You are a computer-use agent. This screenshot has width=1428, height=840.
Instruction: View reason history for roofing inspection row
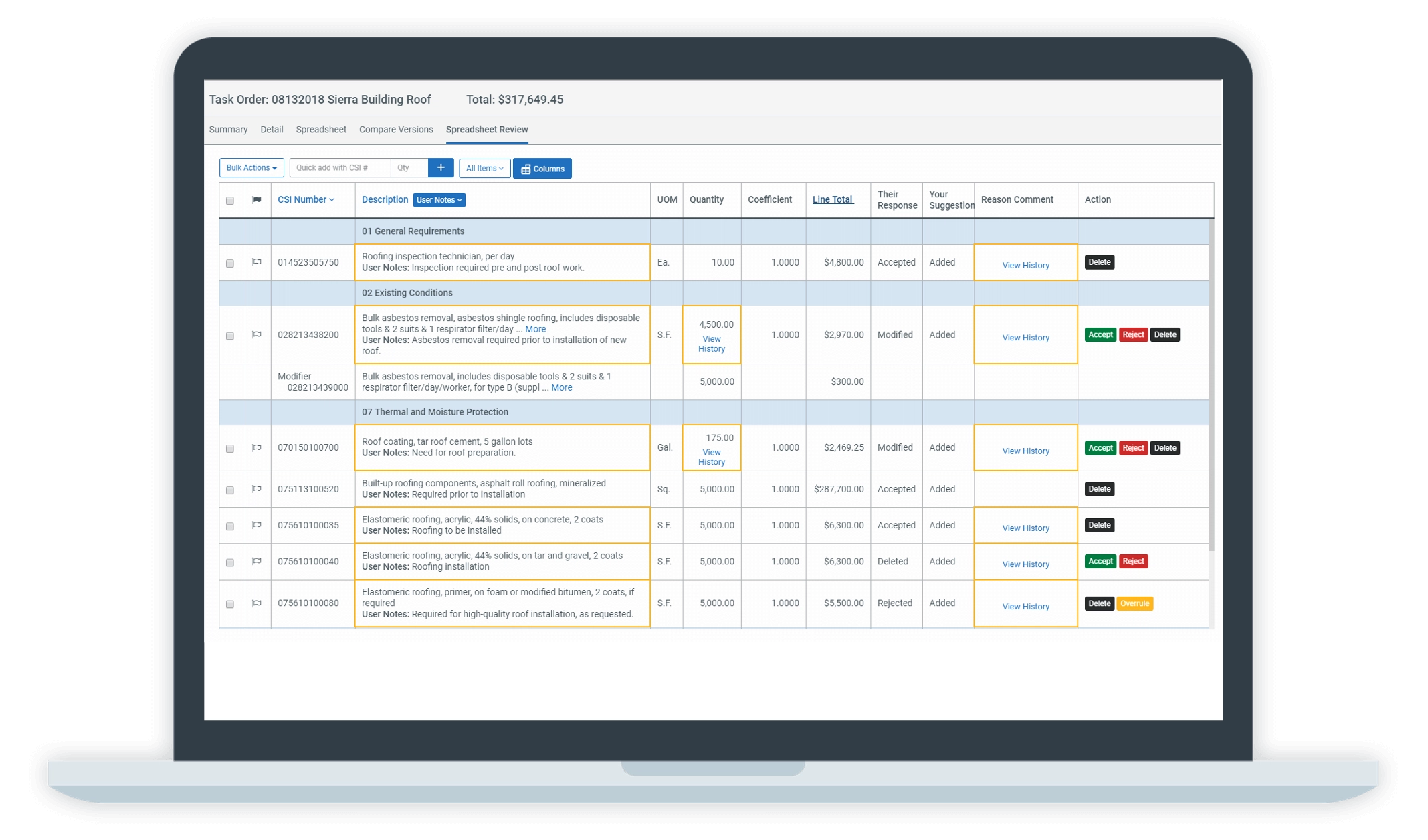1025,266
